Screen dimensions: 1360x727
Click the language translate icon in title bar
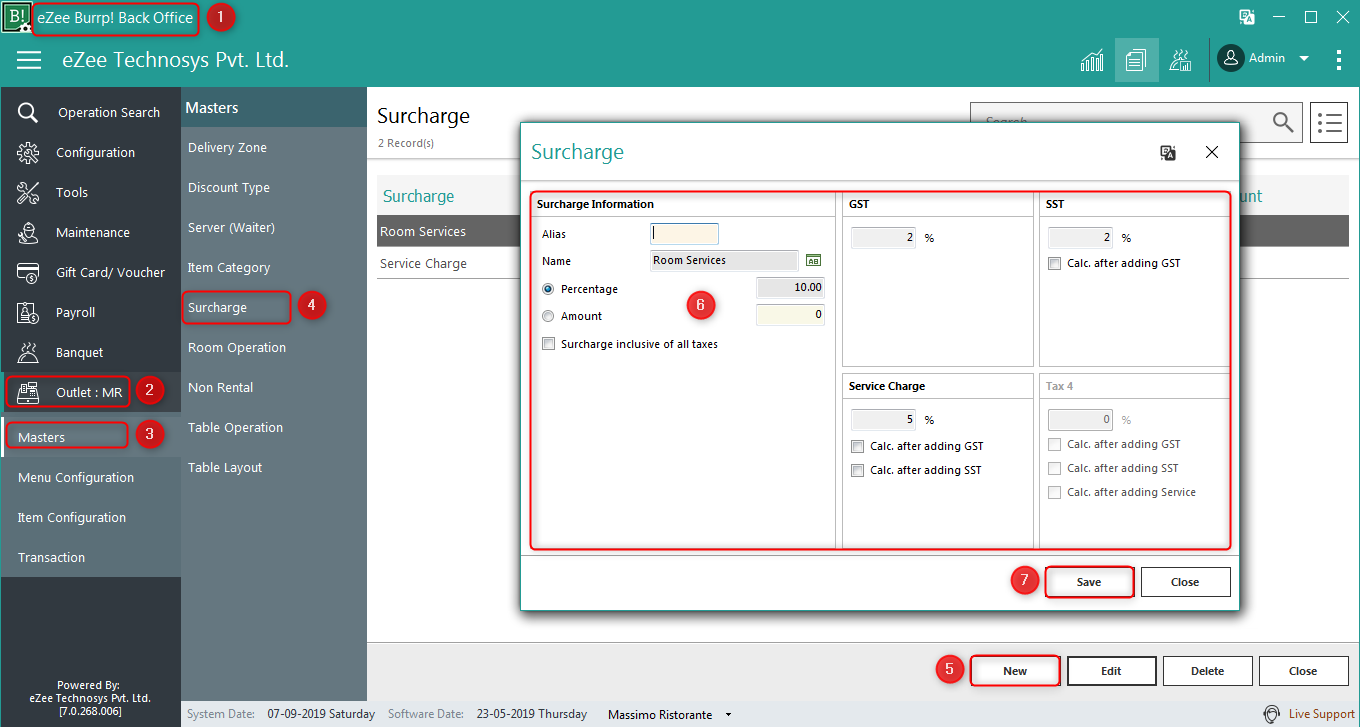(x=1246, y=17)
